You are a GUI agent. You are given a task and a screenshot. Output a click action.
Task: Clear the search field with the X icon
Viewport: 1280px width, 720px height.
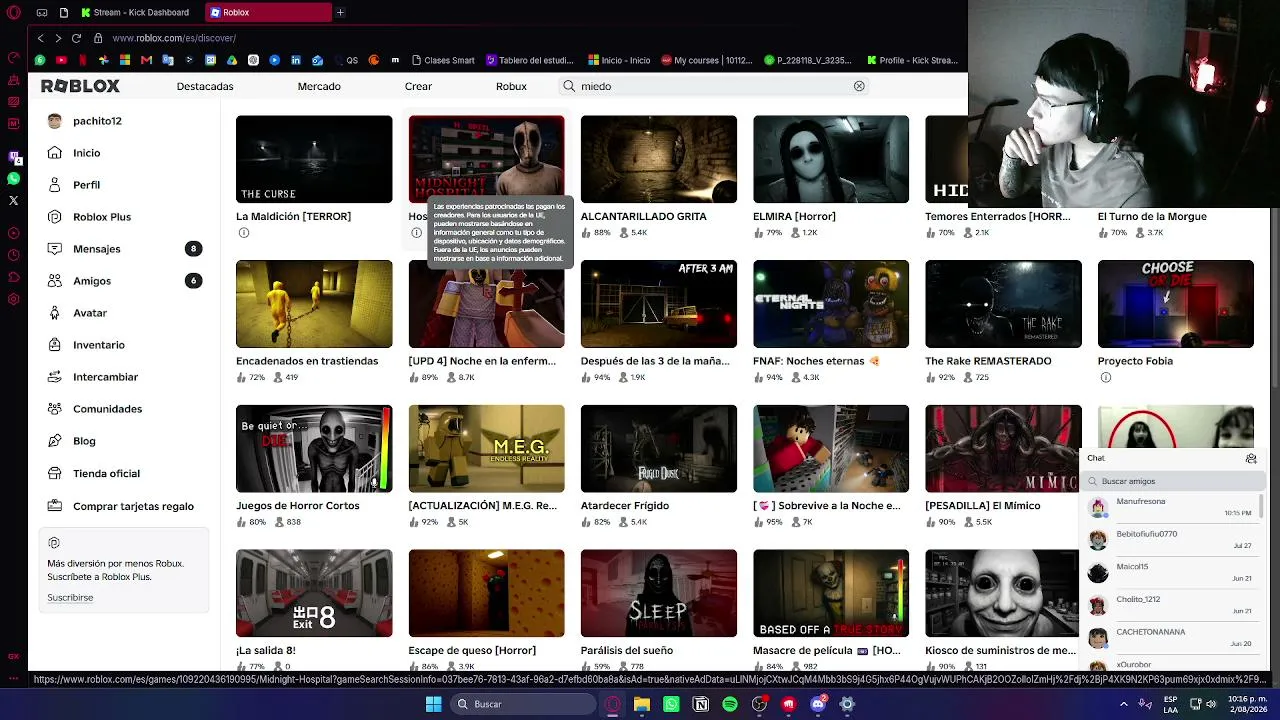click(859, 86)
